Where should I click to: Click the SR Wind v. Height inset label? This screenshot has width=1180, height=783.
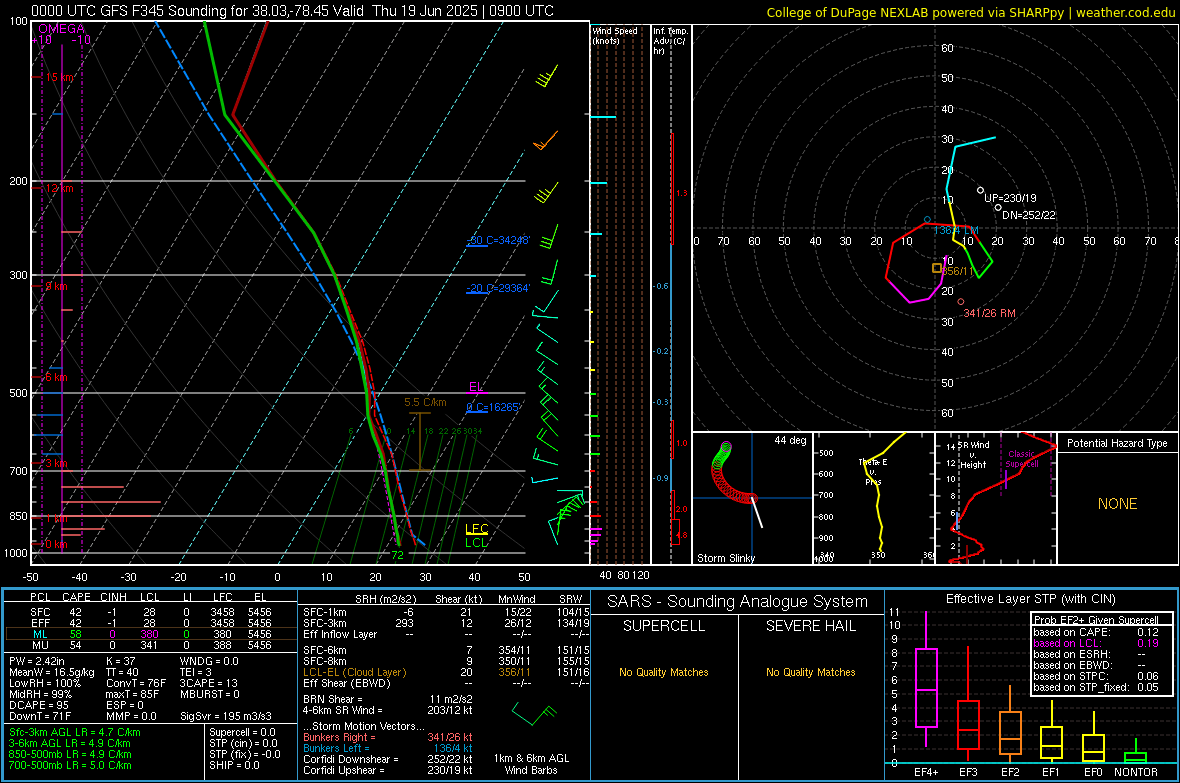click(973, 455)
